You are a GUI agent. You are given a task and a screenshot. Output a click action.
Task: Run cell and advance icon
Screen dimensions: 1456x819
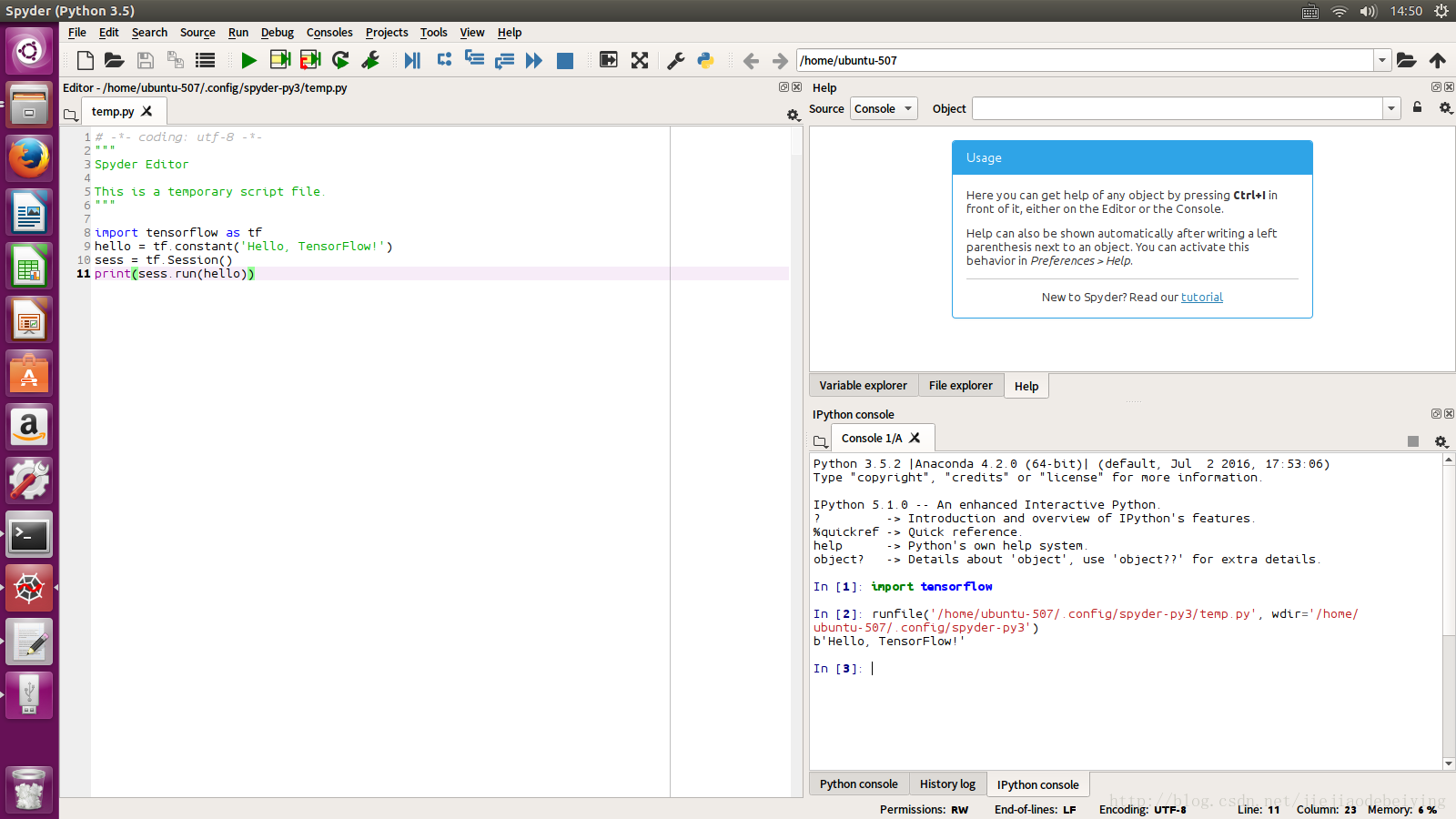310,60
